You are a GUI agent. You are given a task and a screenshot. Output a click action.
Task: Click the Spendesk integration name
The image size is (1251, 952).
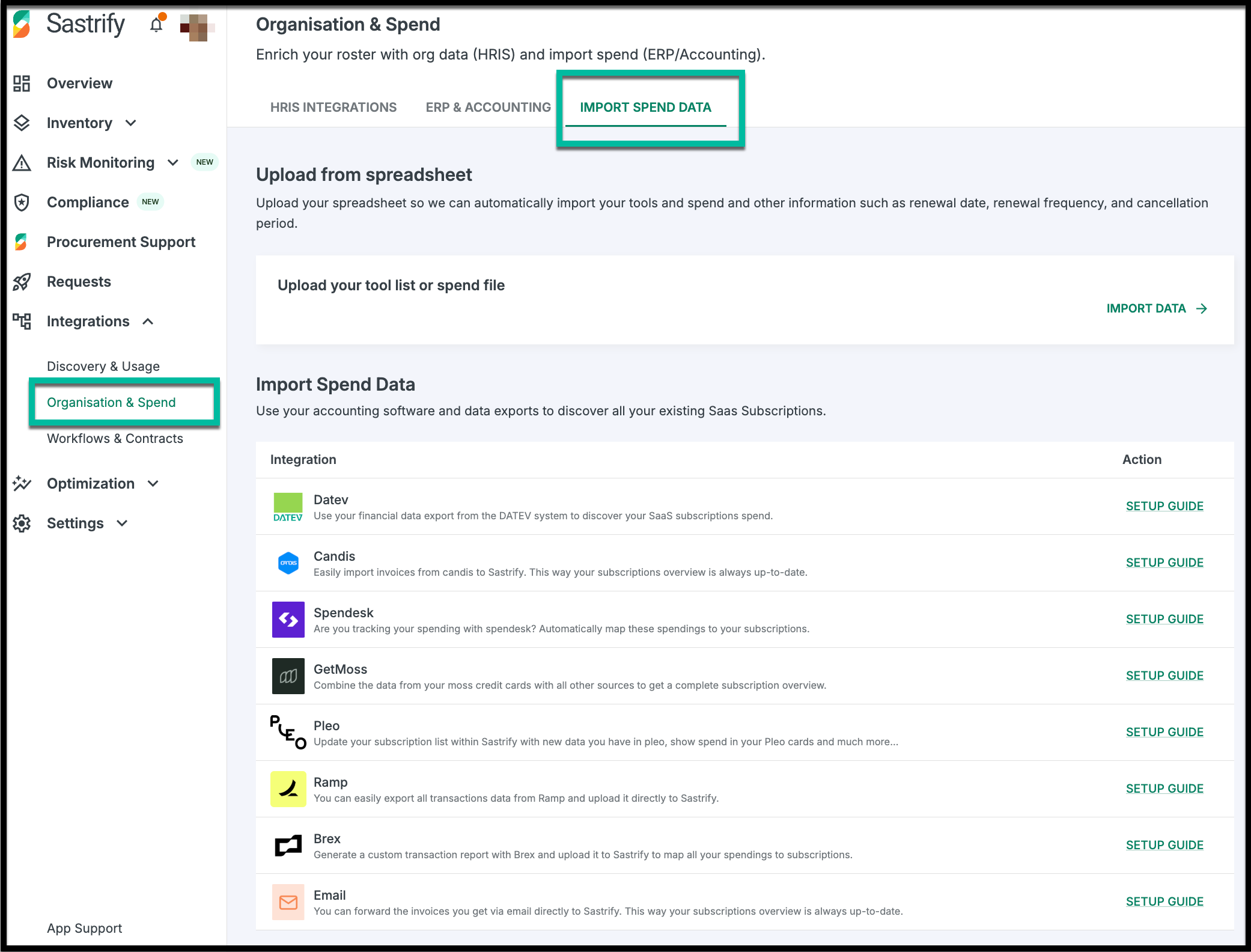click(x=344, y=612)
